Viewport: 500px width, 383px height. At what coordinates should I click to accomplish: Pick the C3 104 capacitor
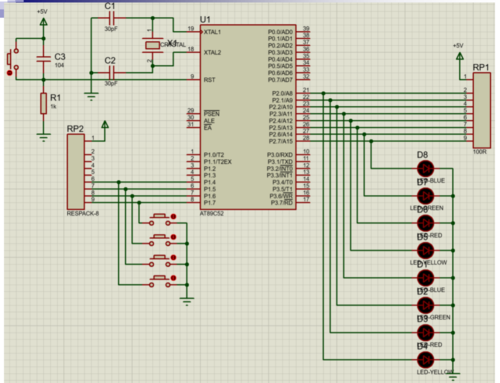tap(43, 59)
